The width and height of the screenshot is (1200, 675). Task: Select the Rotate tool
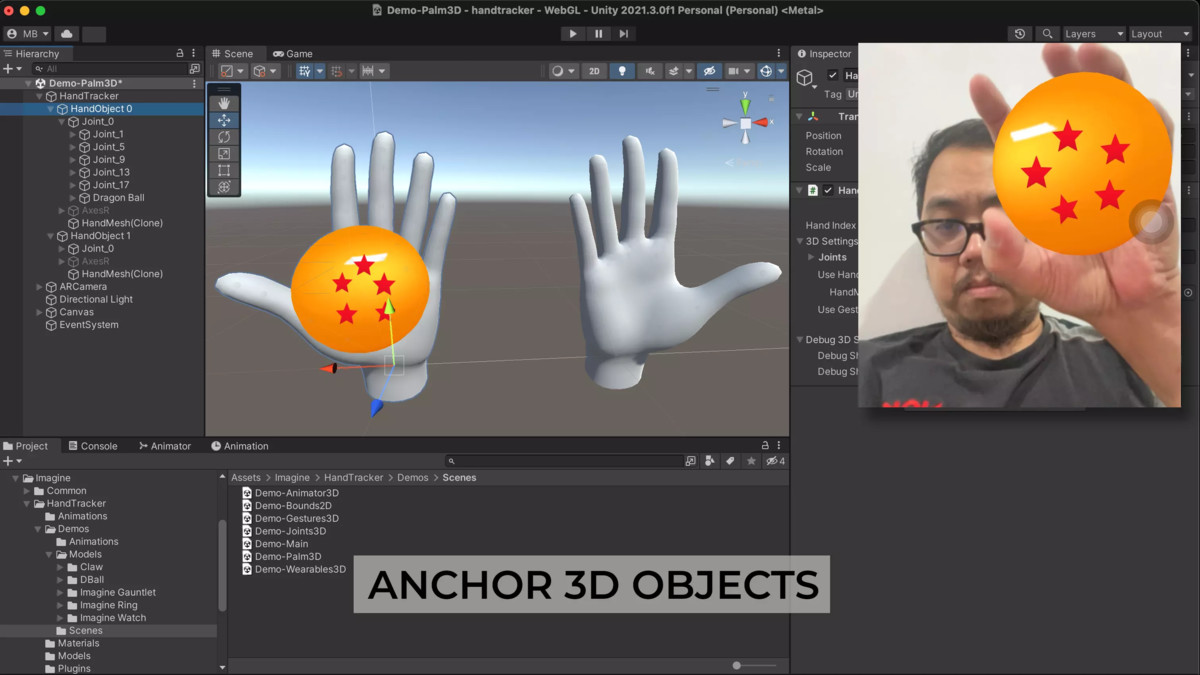tap(224, 136)
